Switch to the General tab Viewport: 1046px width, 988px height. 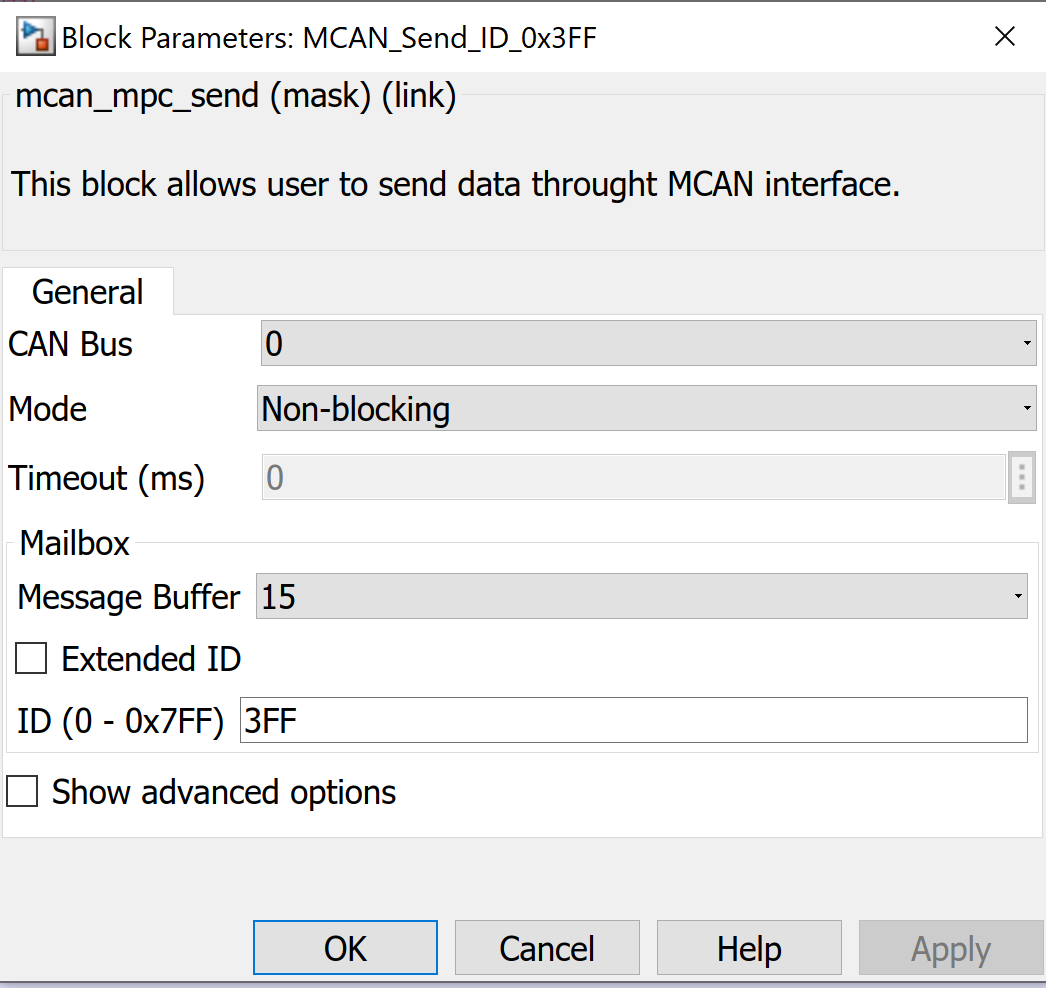point(87,291)
